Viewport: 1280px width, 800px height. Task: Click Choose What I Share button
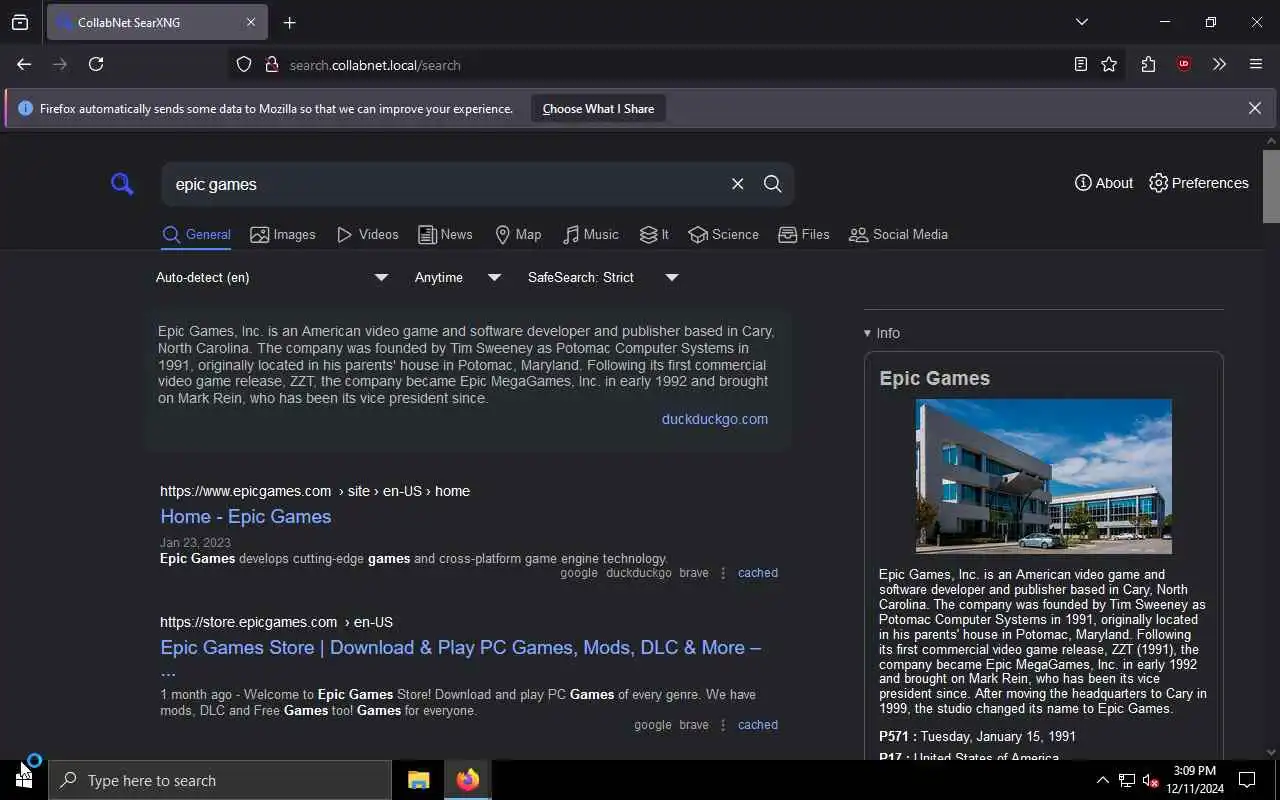[598, 109]
